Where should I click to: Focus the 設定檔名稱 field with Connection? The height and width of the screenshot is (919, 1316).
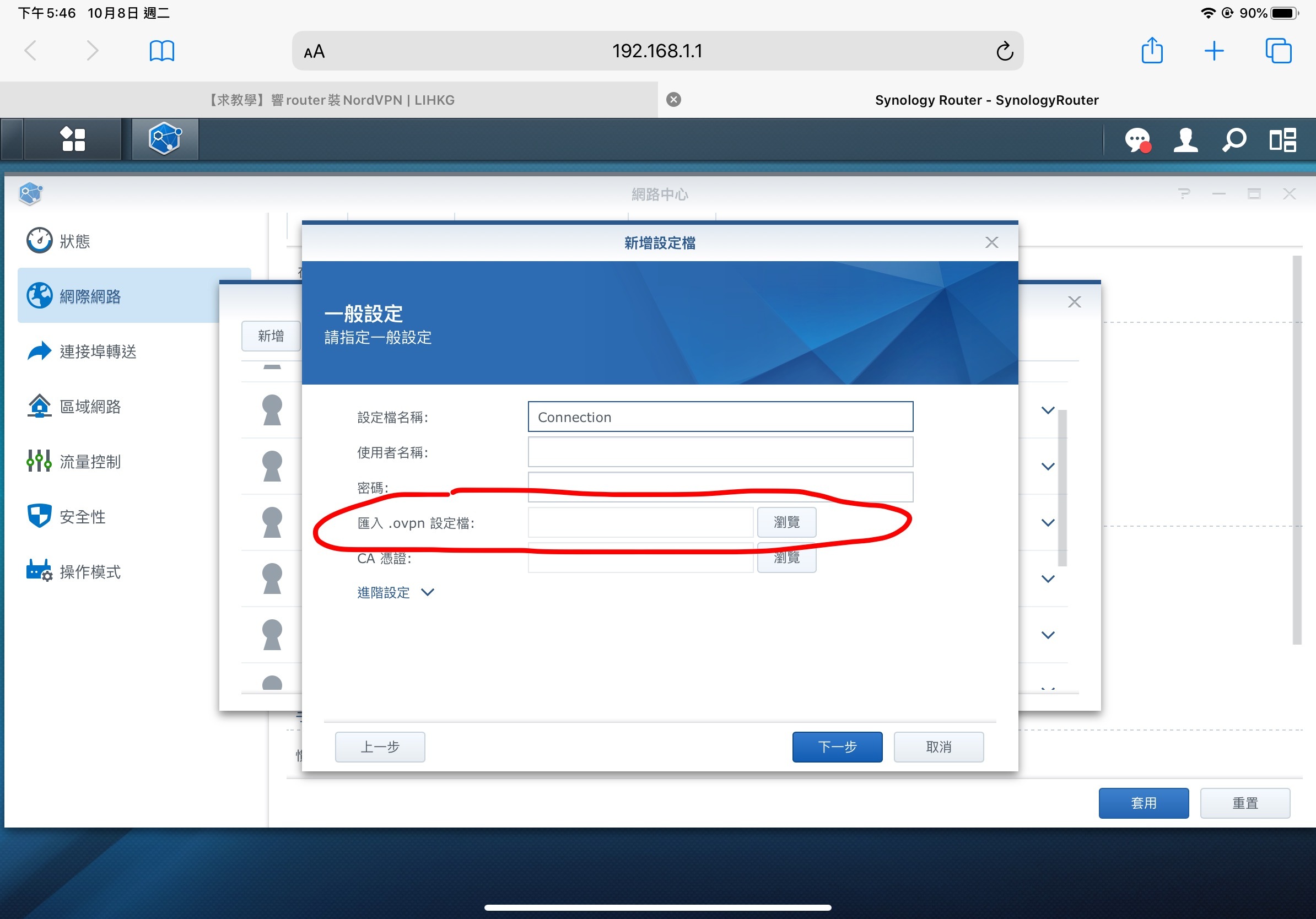coord(720,417)
